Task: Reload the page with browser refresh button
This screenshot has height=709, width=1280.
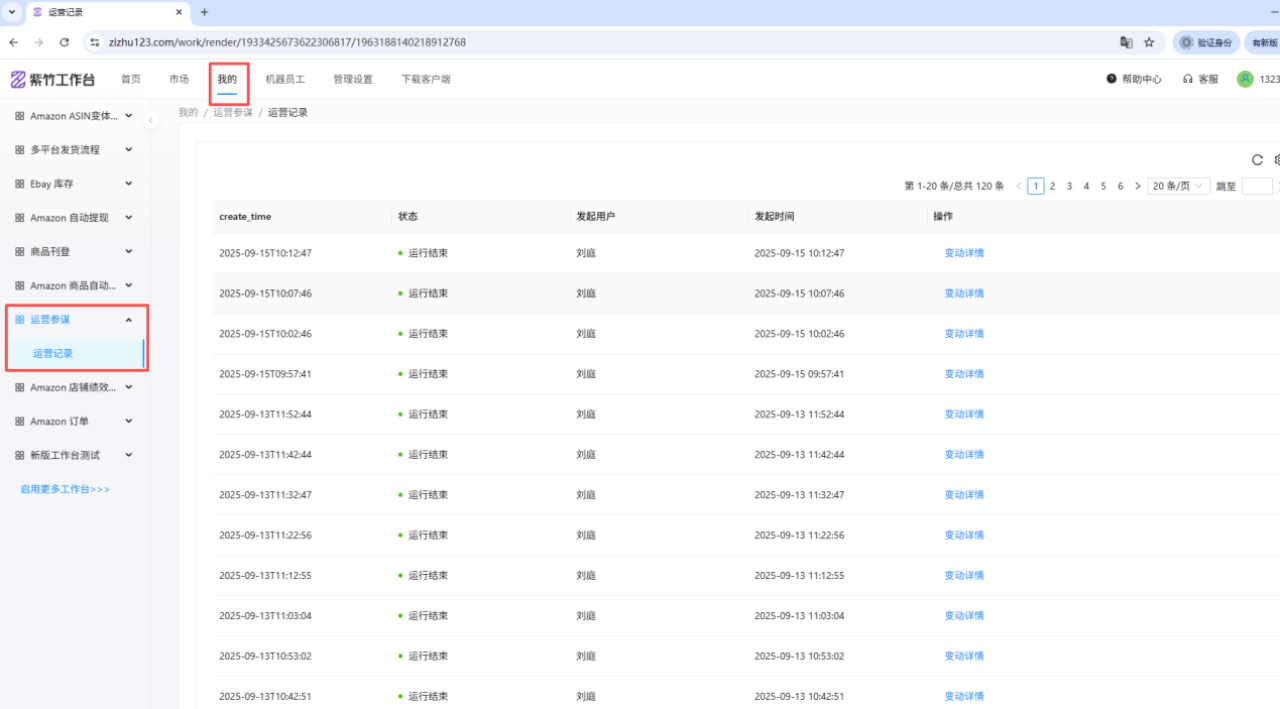Action: (64, 42)
